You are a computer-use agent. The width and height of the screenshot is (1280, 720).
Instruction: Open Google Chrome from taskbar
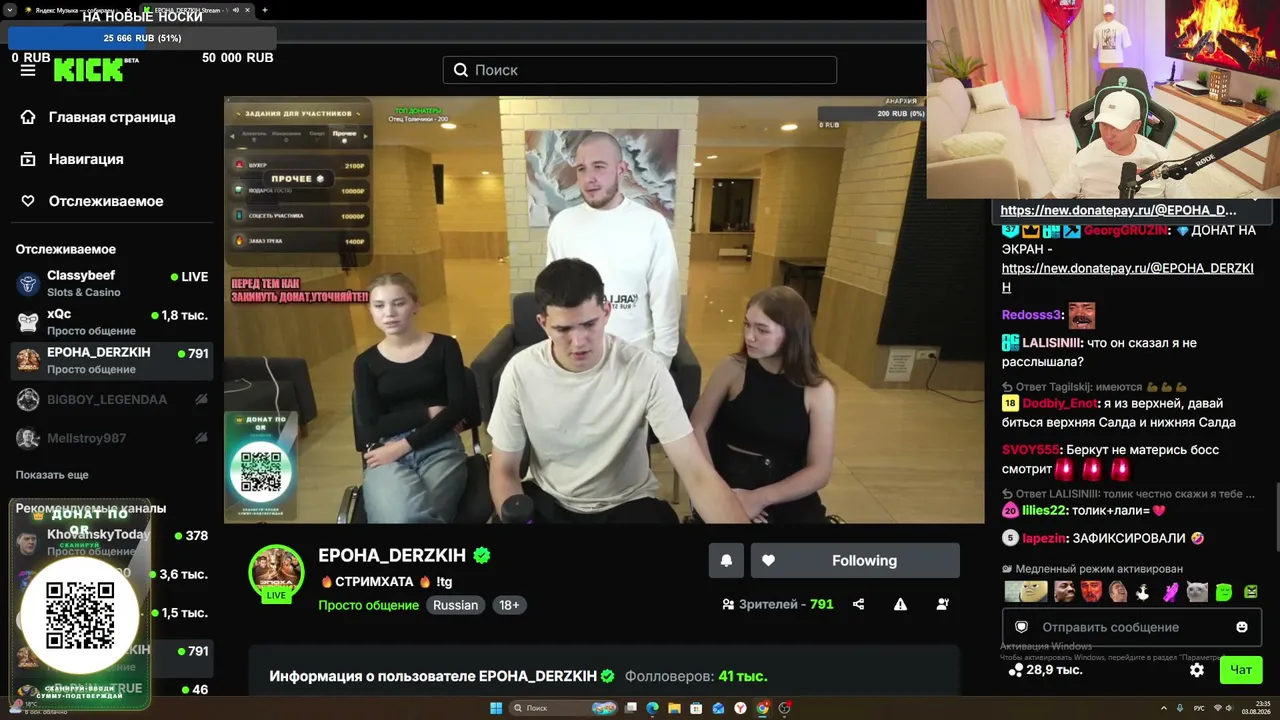coord(762,708)
